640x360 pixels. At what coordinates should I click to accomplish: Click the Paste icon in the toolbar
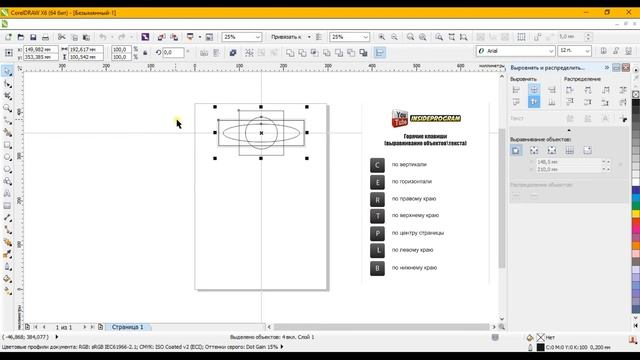pyautogui.click(x=86, y=37)
